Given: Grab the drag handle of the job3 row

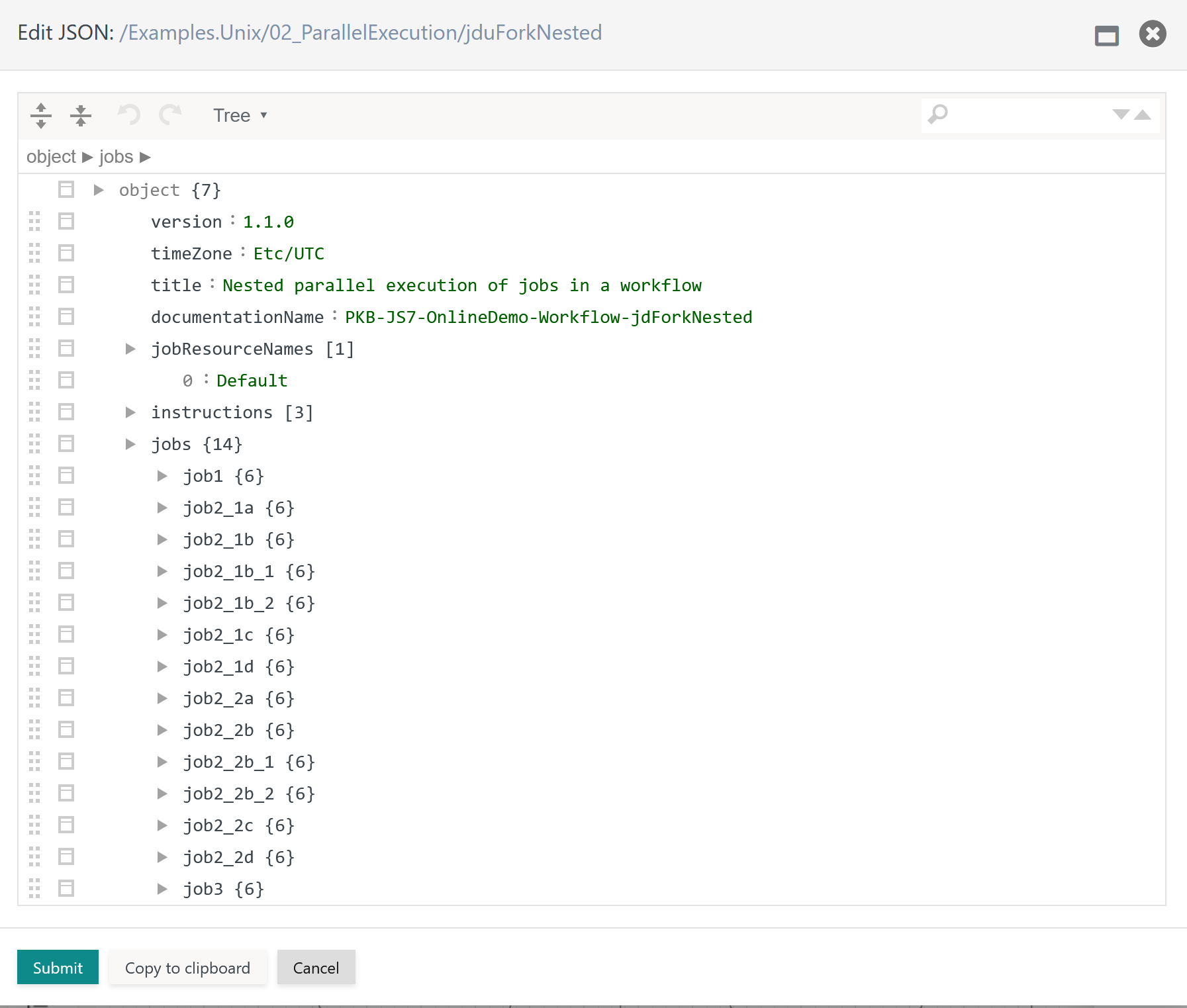Looking at the screenshot, I should [34, 888].
